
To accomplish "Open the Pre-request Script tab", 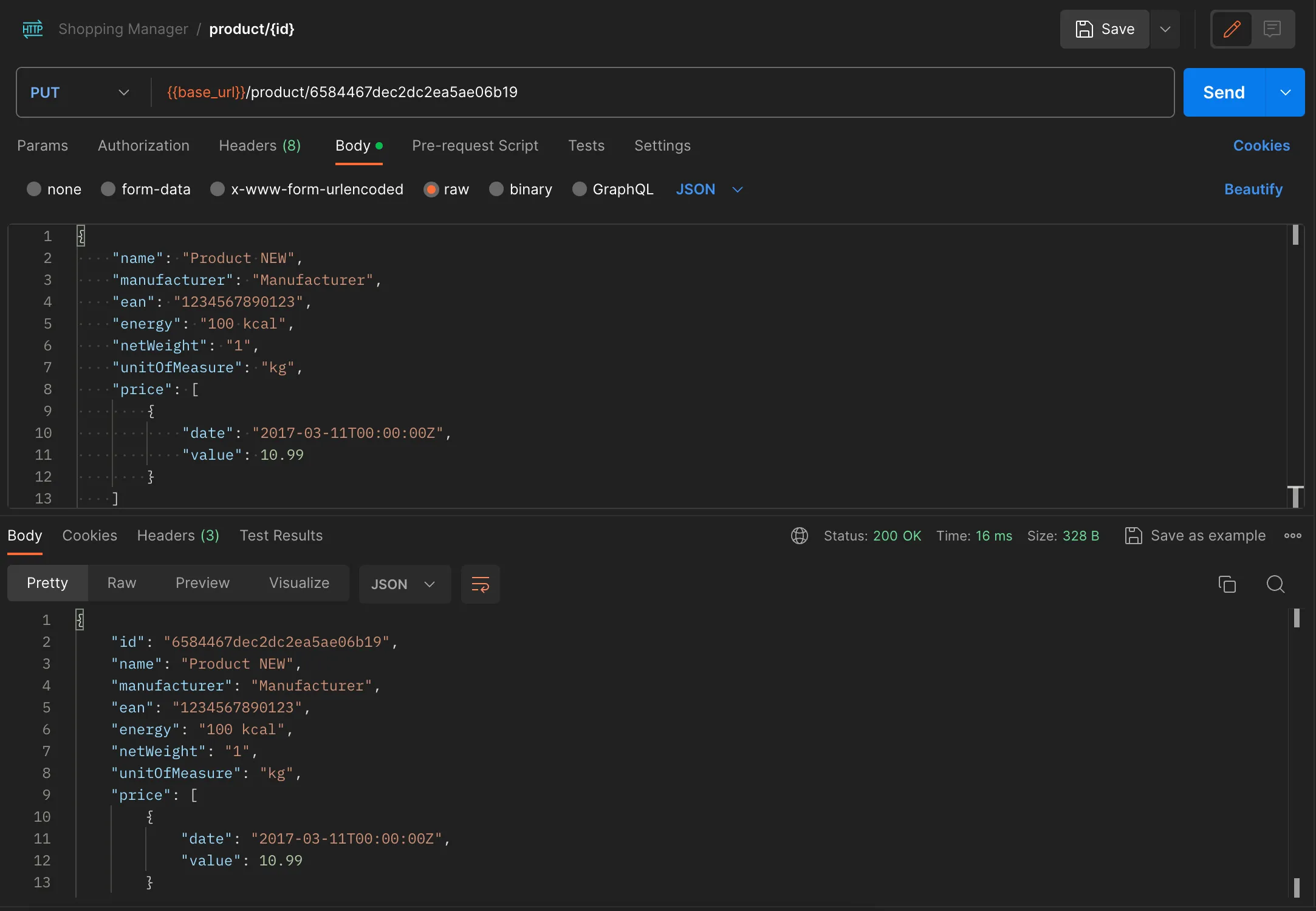I will (475, 146).
